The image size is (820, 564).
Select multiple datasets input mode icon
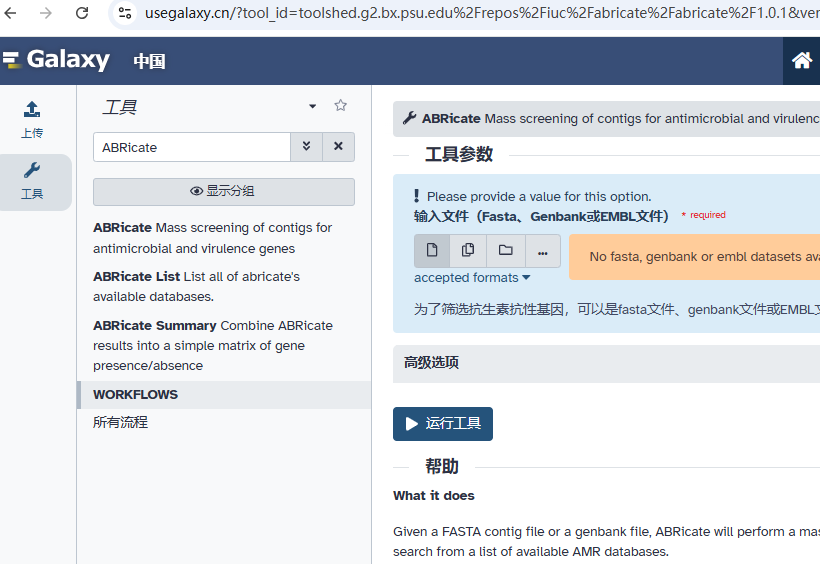pos(468,251)
